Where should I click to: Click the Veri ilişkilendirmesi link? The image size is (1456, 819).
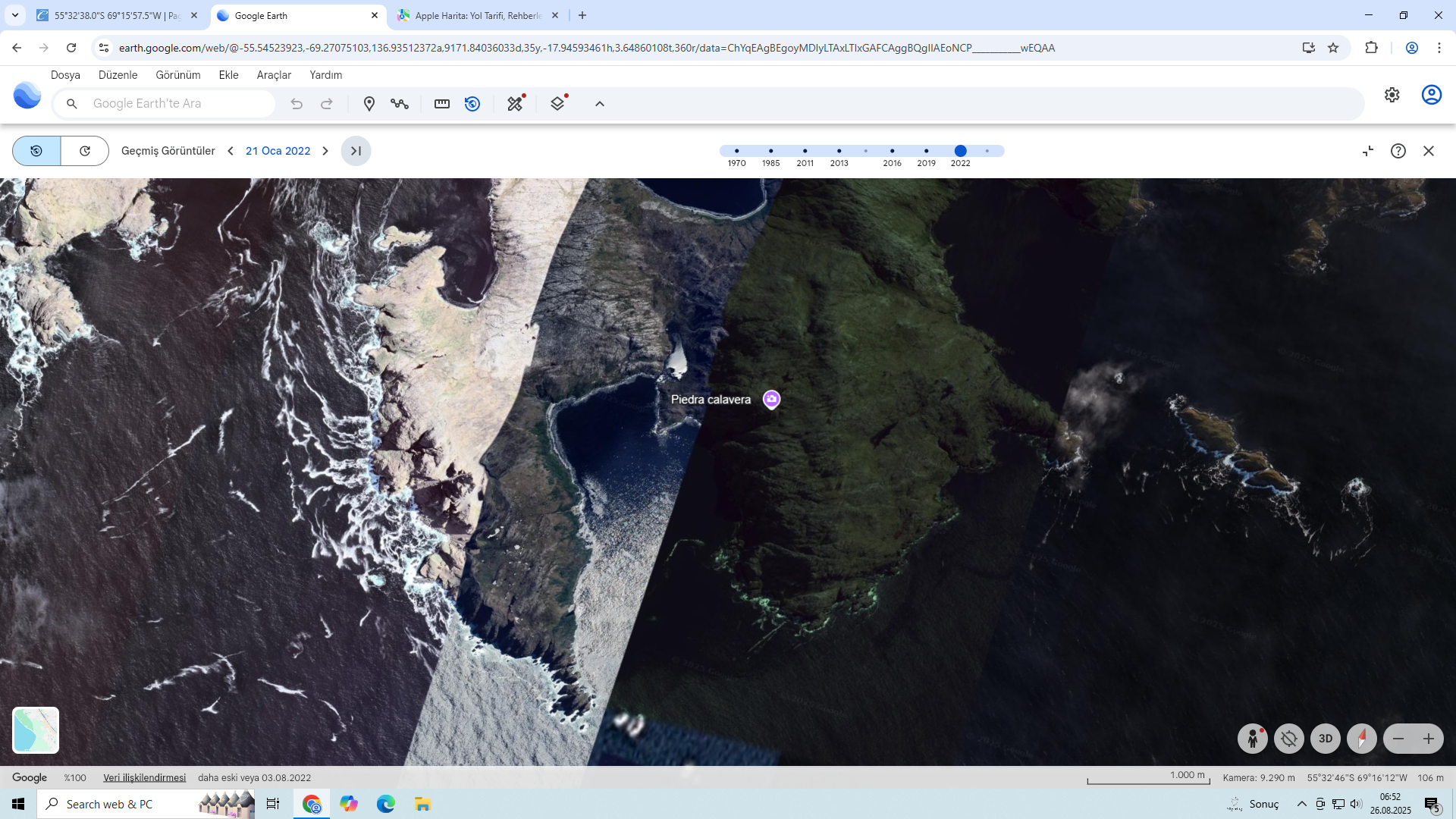pos(144,778)
